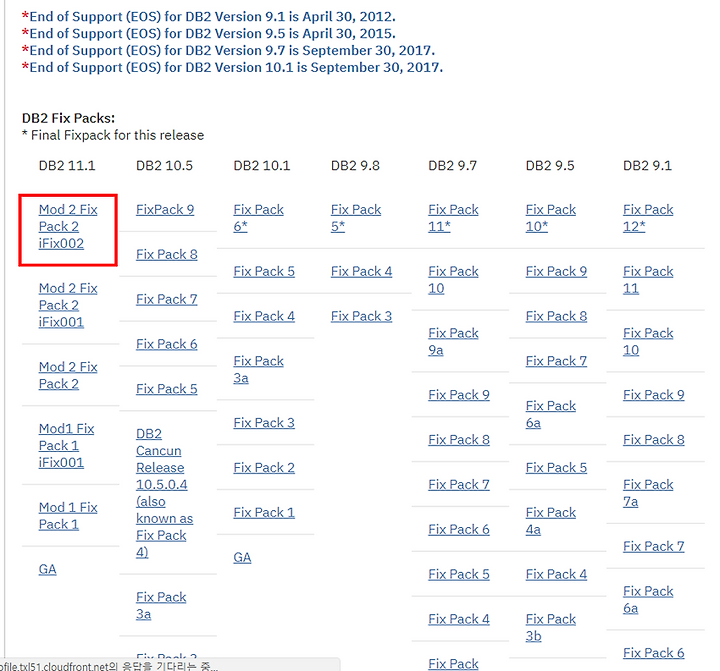
Task: Open DB2 9.5 Fix Pack 3b link
Action: (x=551, y=627)
